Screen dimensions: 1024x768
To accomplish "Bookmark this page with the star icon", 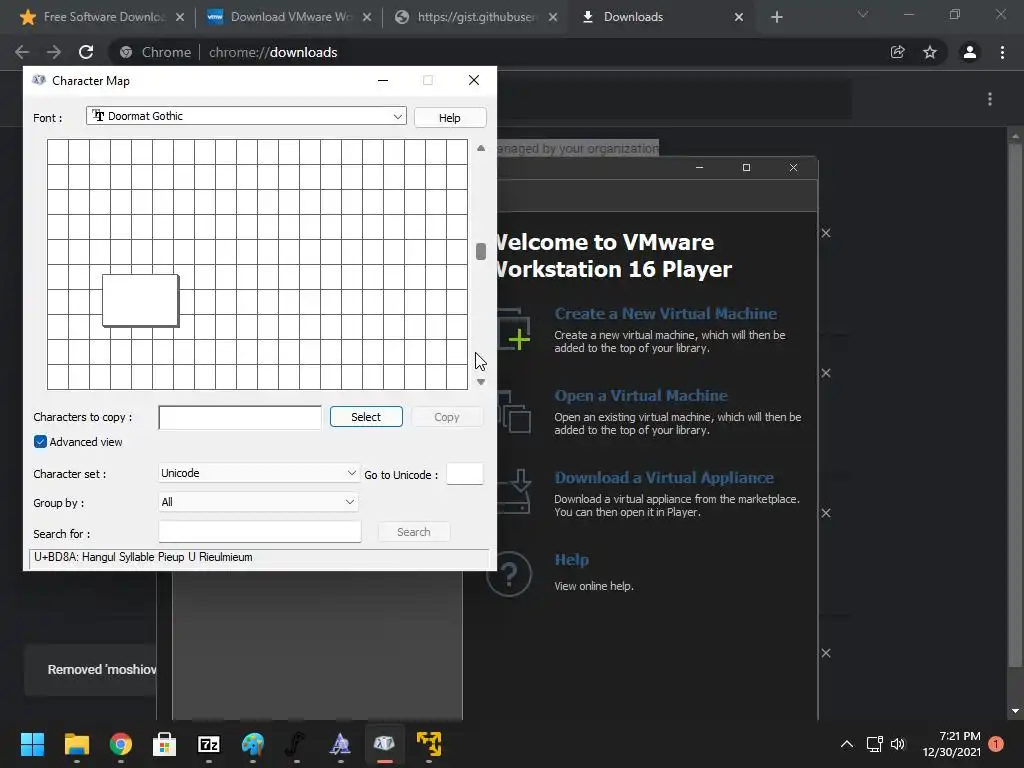I will click(930, 52).
